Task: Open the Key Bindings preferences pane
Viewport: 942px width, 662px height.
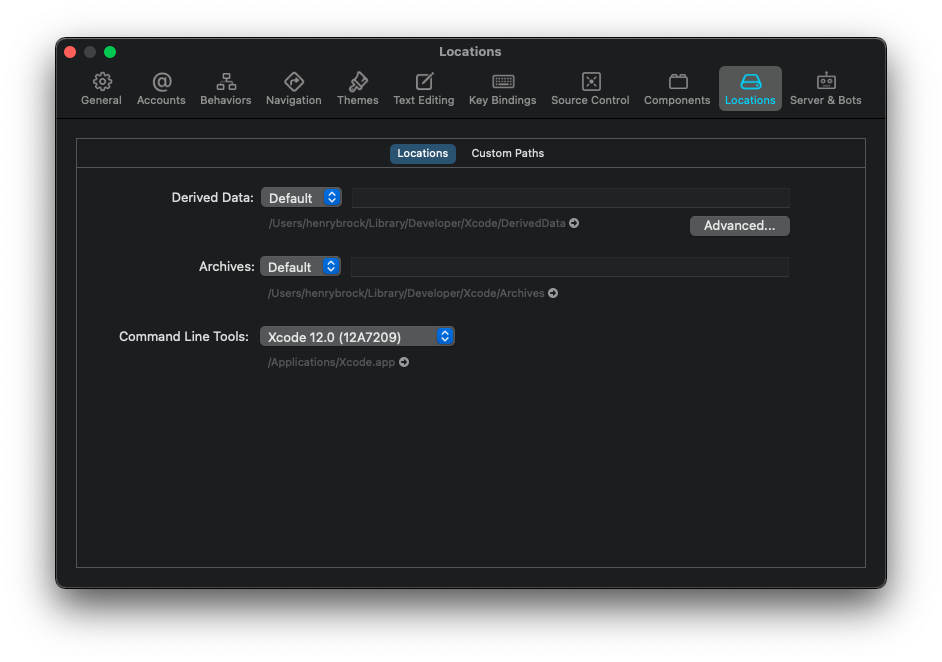Action: 502,88
